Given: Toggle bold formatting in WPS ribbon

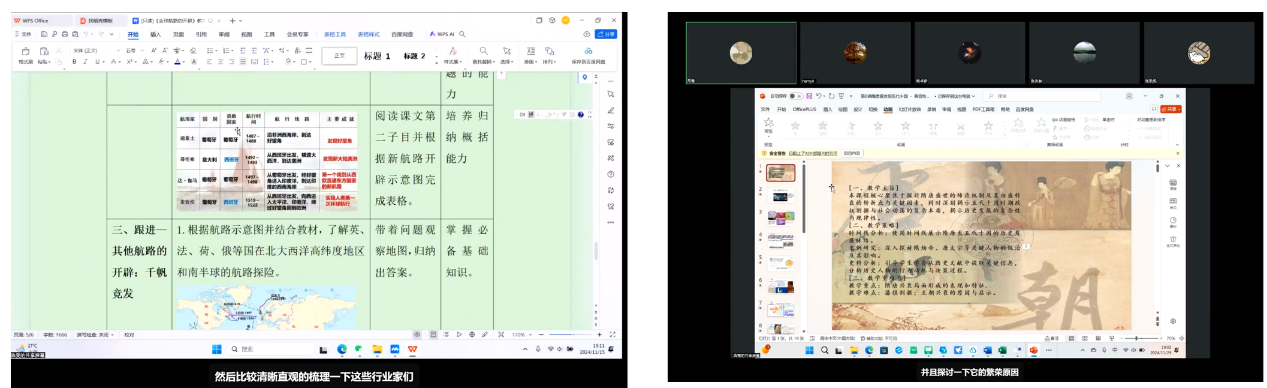Looking at the screenshot, I should pos(74,62).
